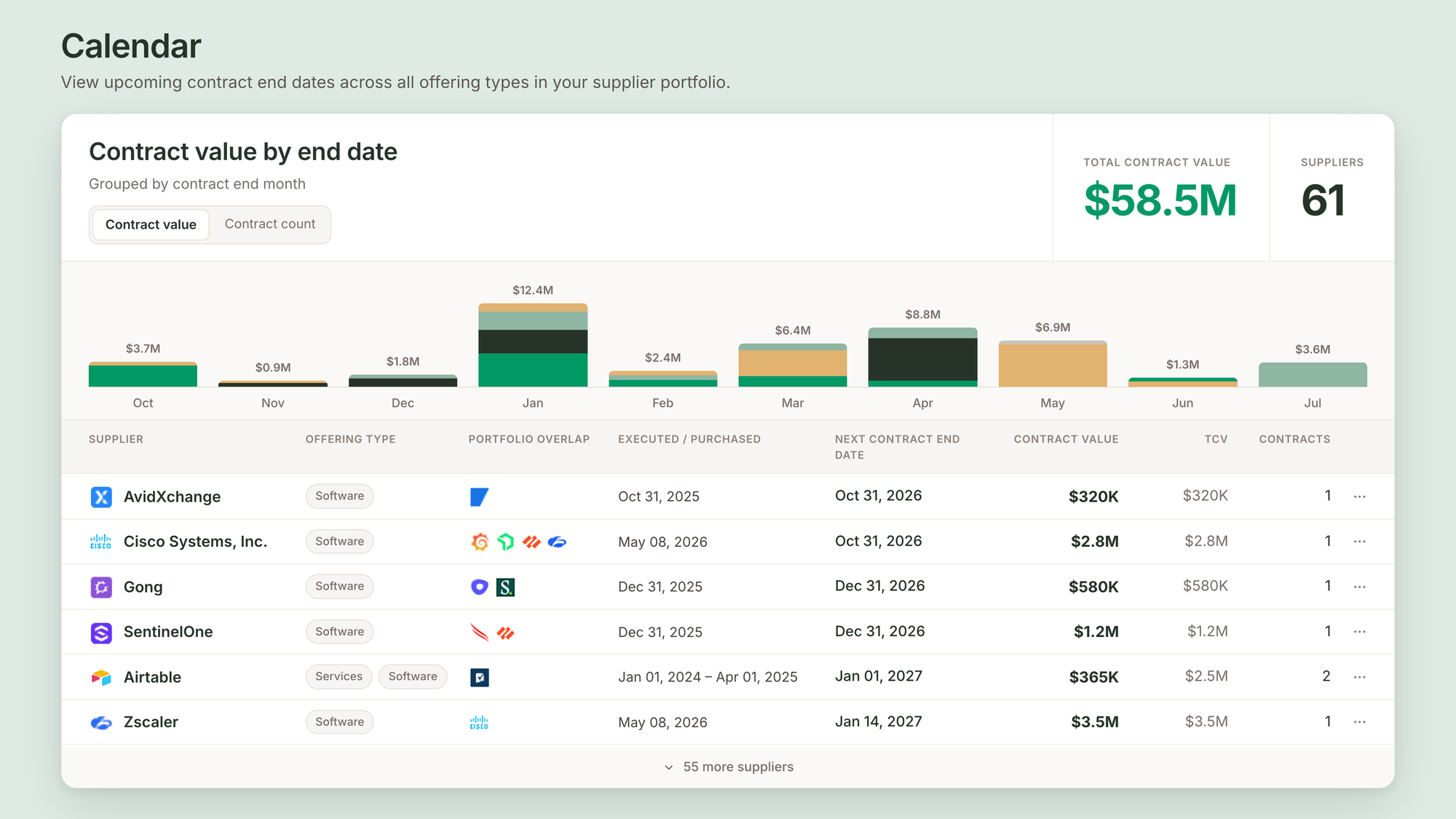Click the January $12.4M stacked bar
The image size is (1456, 819).
coord(533,345)
